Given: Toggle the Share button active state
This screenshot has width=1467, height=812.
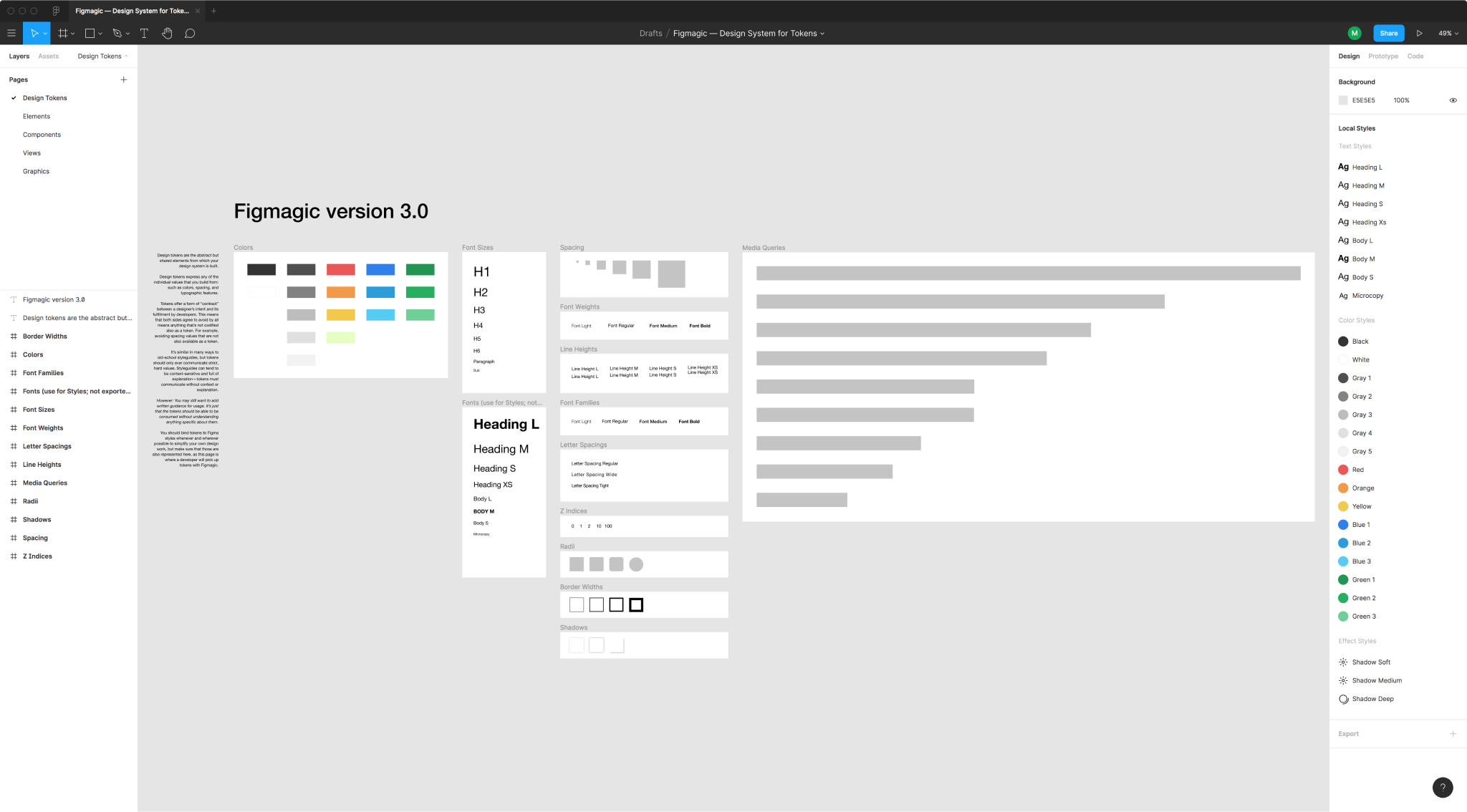Looking at the screenshot, I should click(x=1390, y=33).
